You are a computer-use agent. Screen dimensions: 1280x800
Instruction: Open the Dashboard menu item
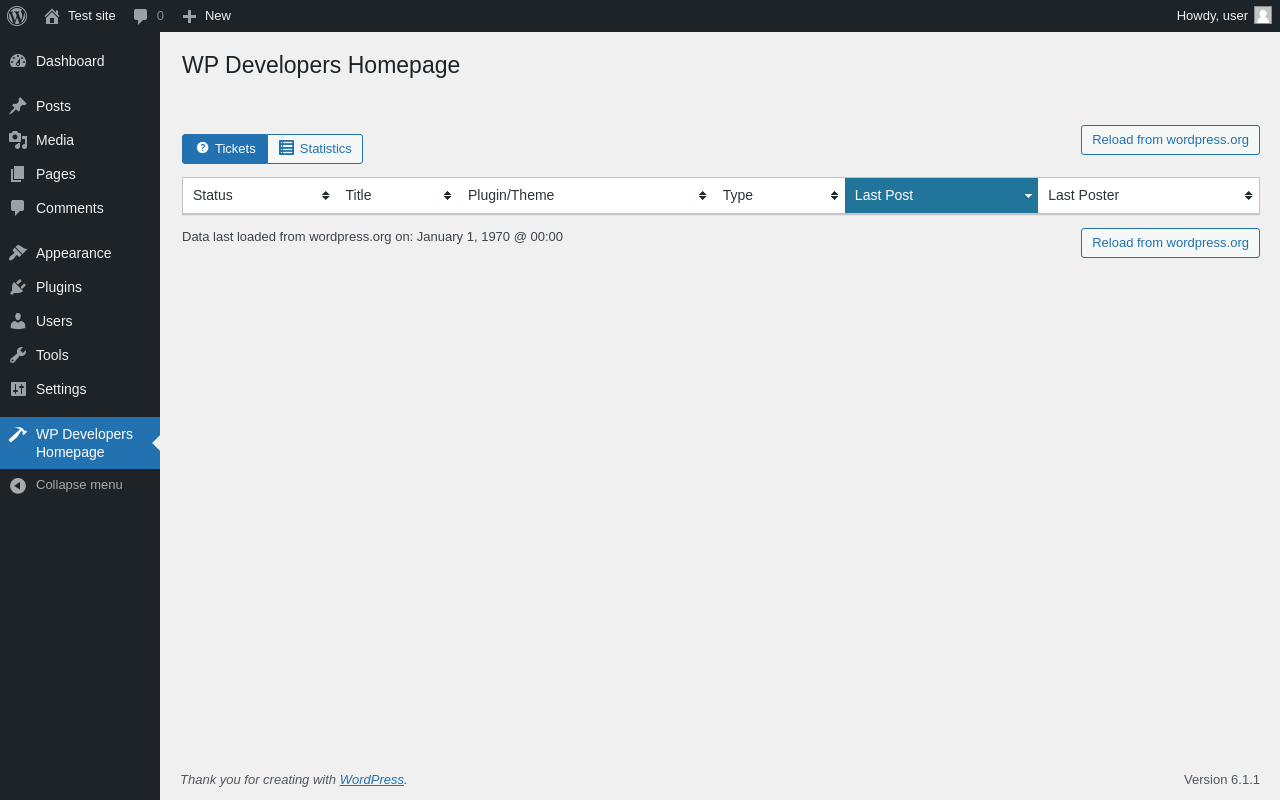(x=80, y=61)
